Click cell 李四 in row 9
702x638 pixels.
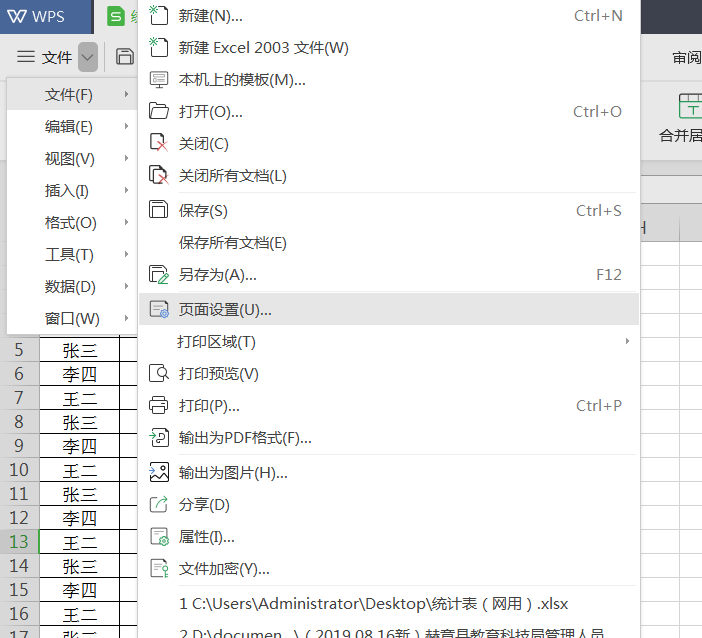pos(80,446)
